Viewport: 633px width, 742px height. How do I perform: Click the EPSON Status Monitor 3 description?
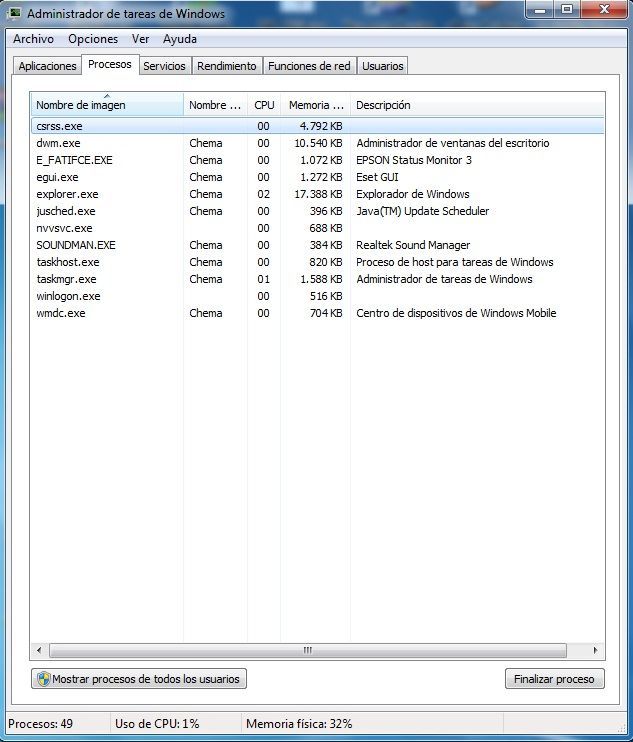414,160
